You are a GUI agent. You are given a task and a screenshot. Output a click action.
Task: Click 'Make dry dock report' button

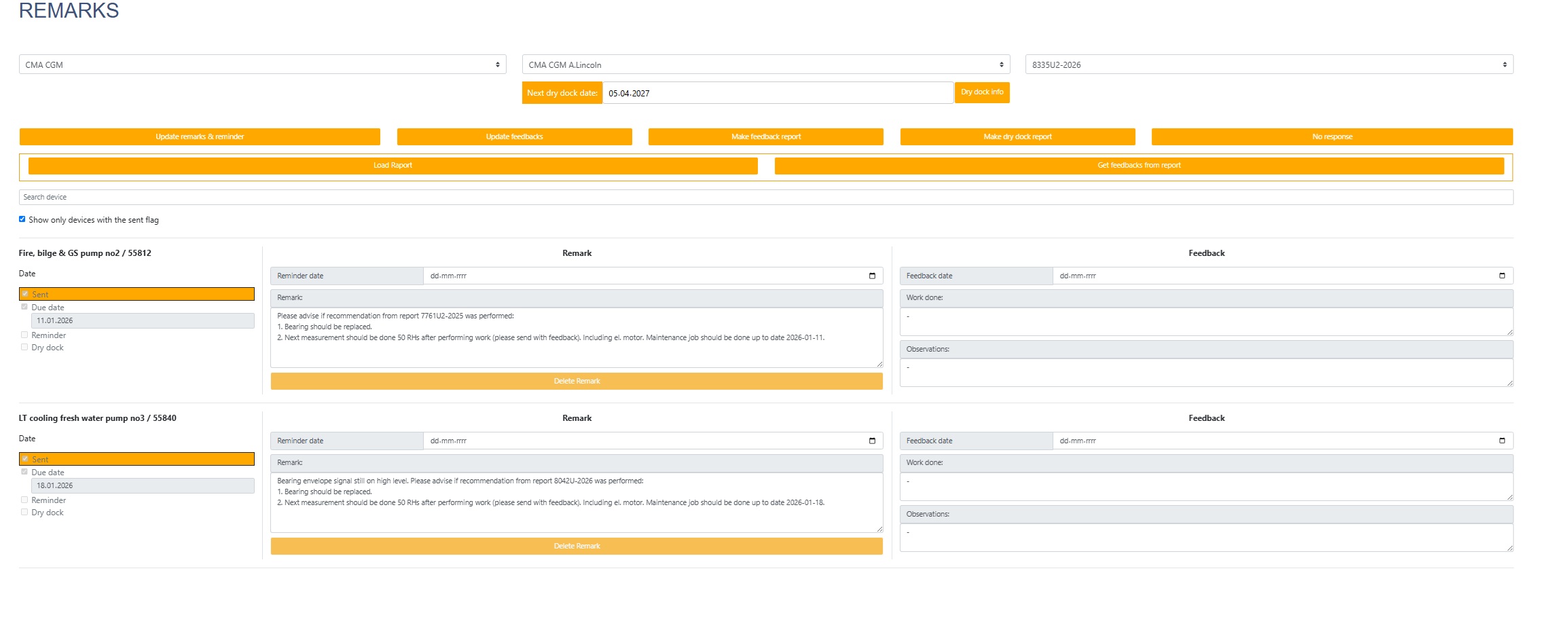(x=1017, y=136)
